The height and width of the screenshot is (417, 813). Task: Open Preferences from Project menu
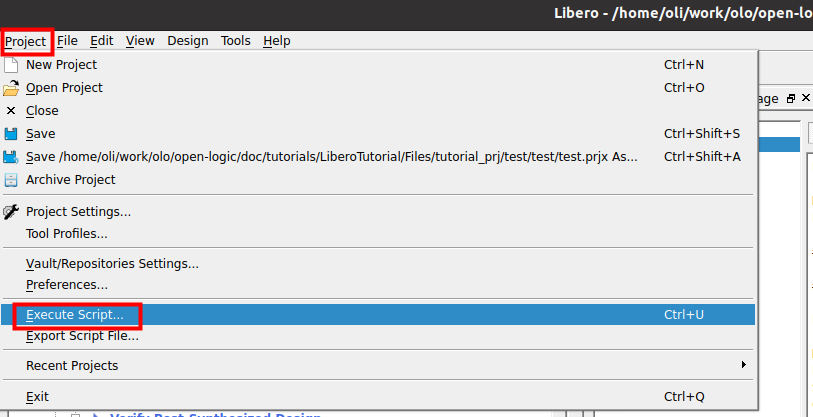click(x=377, y=285)
